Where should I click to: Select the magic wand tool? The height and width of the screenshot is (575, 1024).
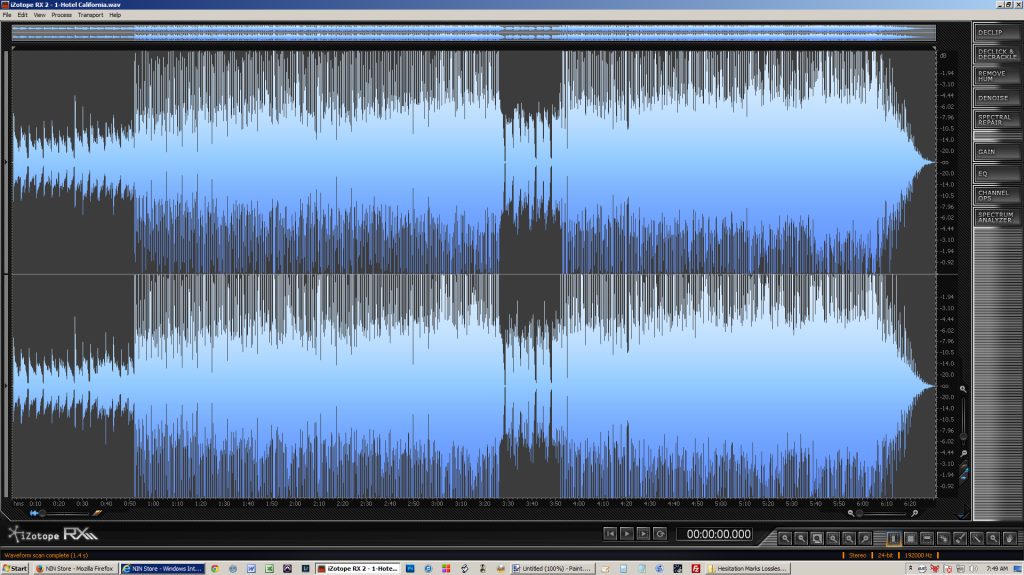[x=976, y=538]
